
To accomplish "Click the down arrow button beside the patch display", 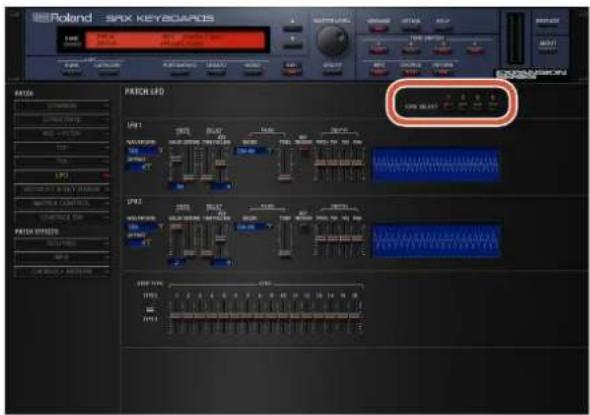I will coord(292,46).
